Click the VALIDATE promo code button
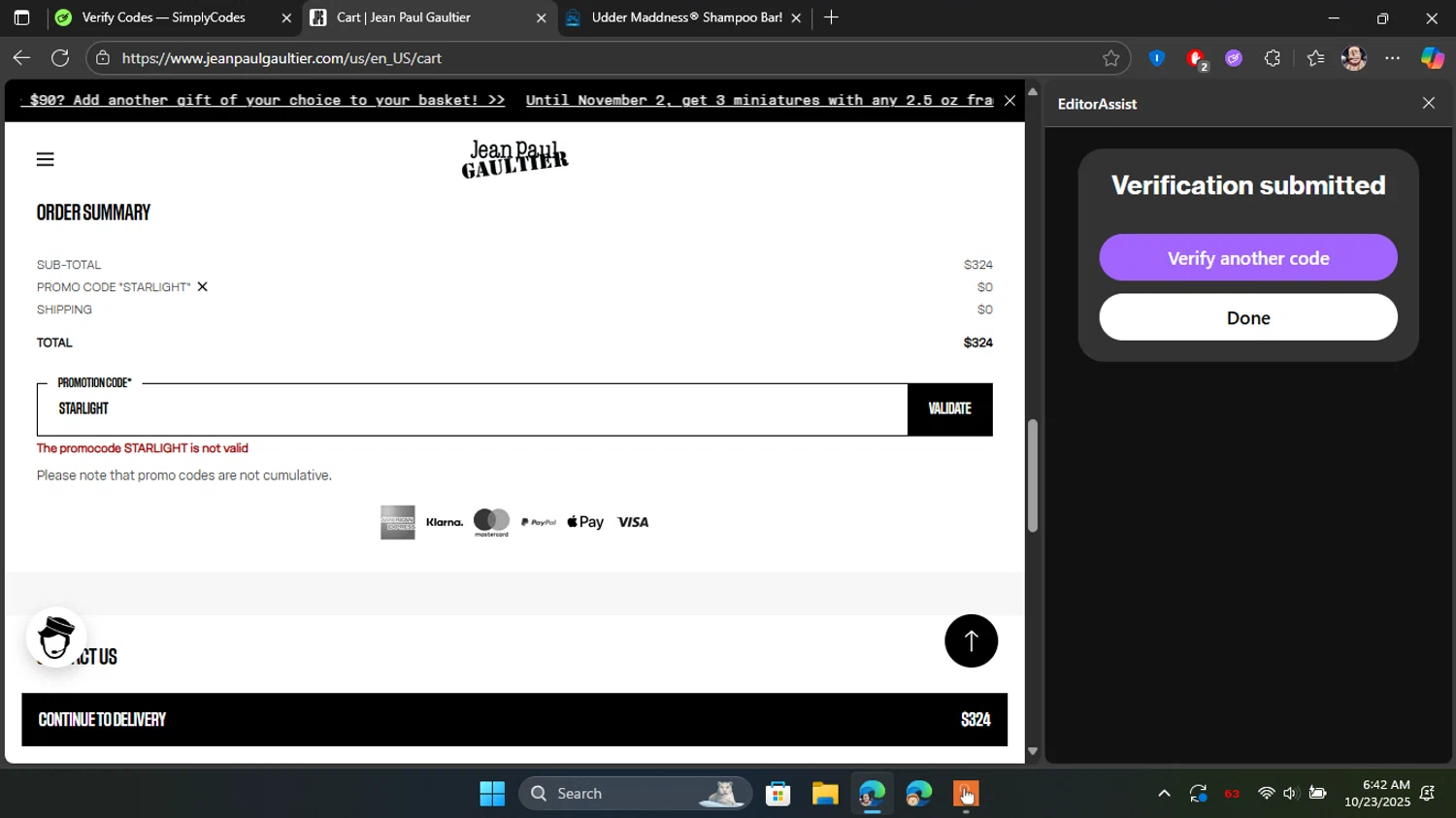This screenshot has width=1456, height=818. pos(949,409)
